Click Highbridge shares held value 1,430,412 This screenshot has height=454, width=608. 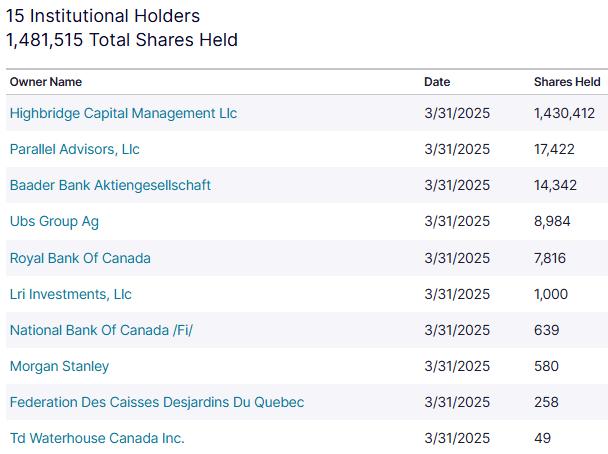point(565,113)
